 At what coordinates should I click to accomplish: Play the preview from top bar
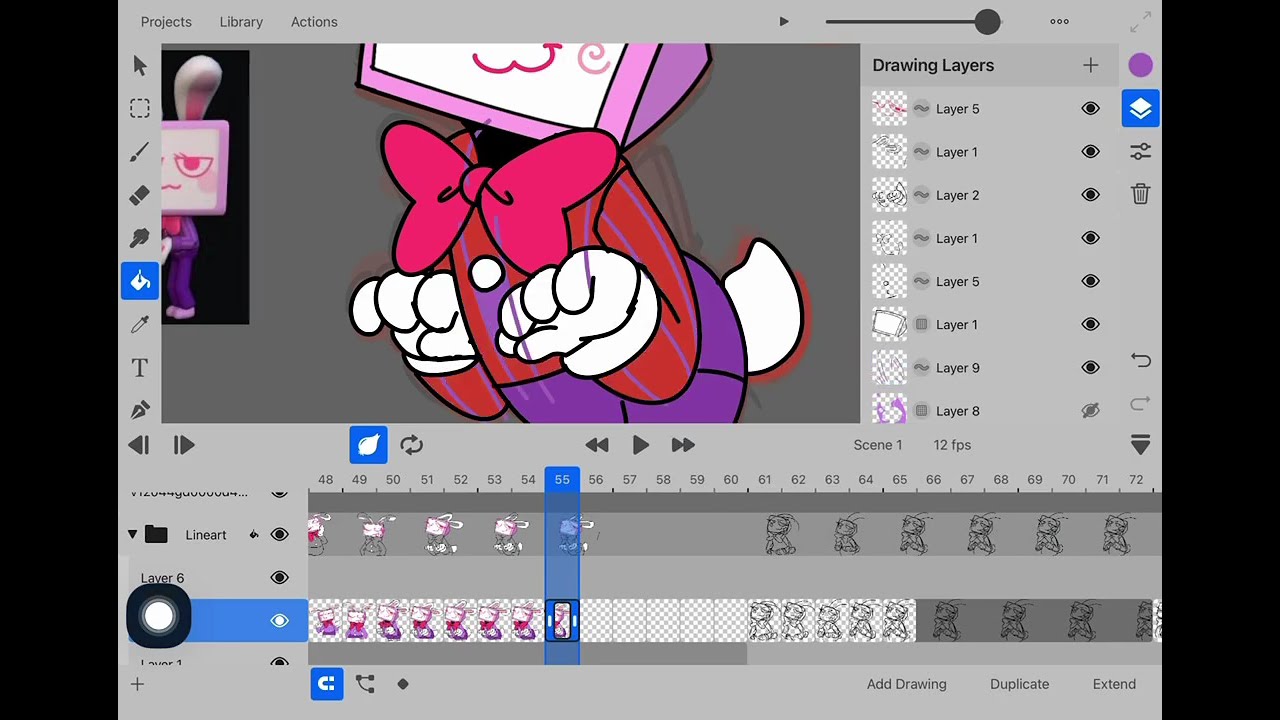[784, 21]
